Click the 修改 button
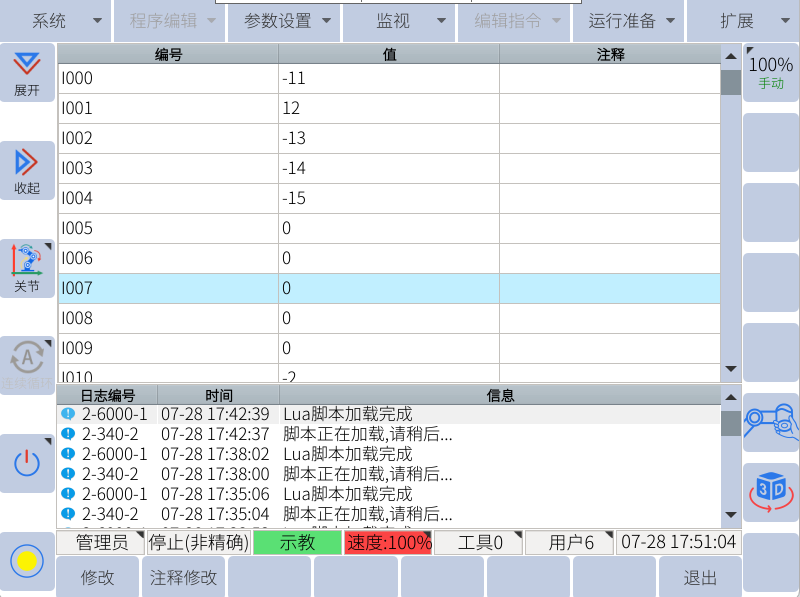This screenshot has width=800, height=597. coord(97,578)
